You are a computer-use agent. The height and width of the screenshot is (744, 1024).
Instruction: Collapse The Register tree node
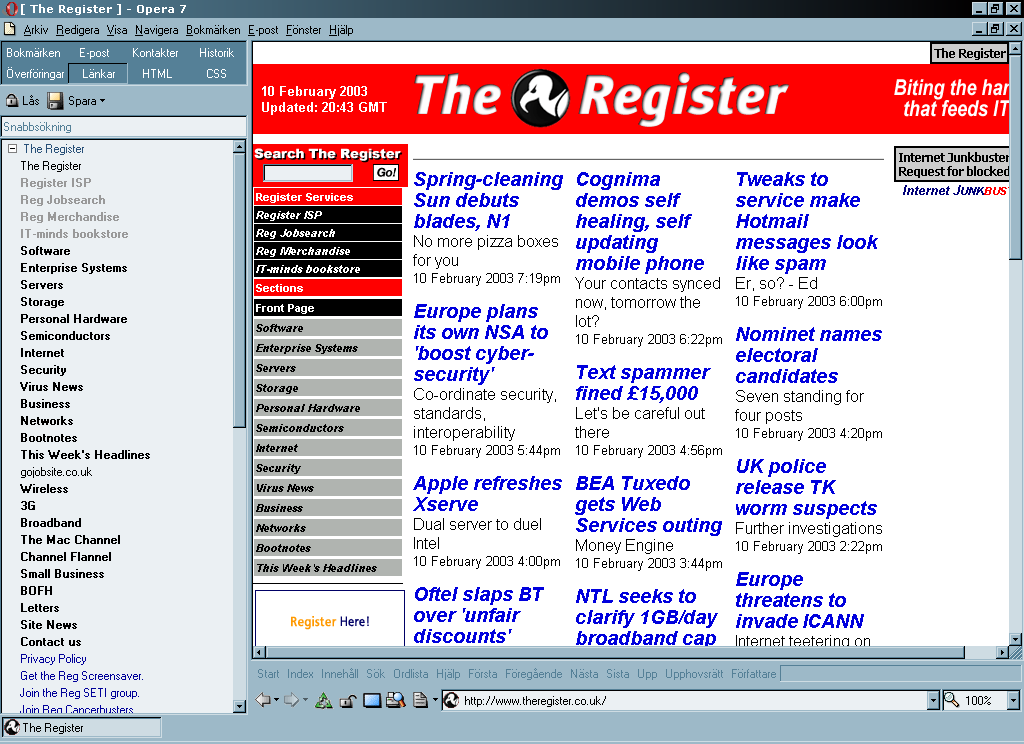point(12,149)
